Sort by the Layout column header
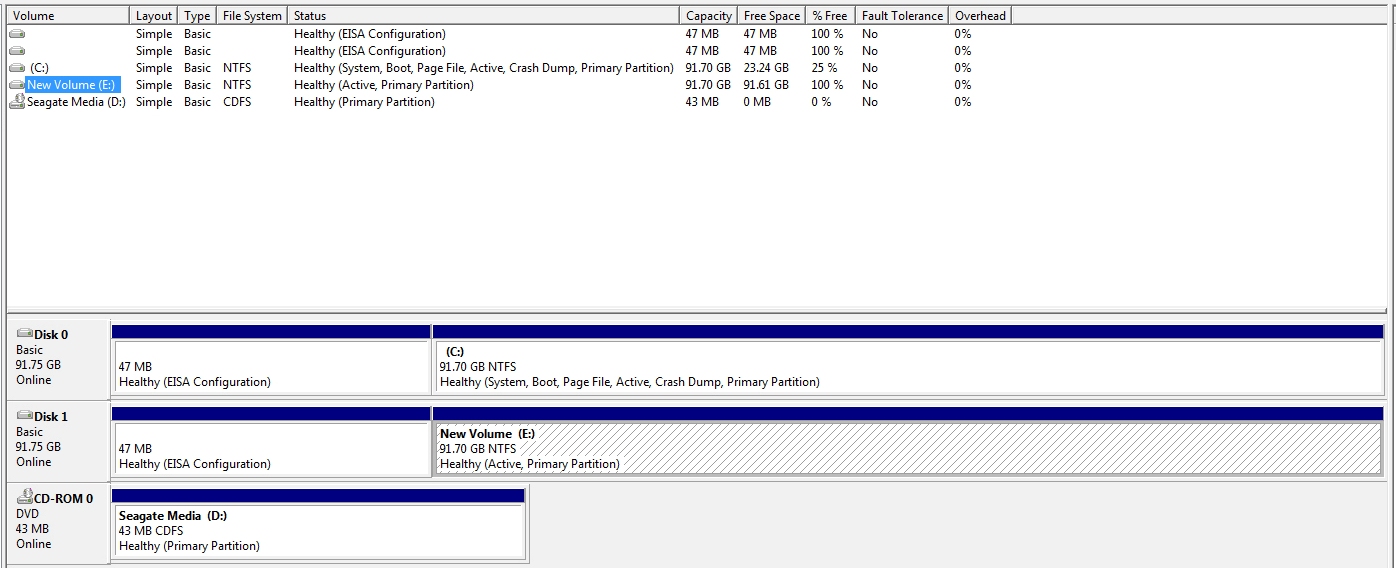Screen dimensions: 1396x568 tap(154, 16)
